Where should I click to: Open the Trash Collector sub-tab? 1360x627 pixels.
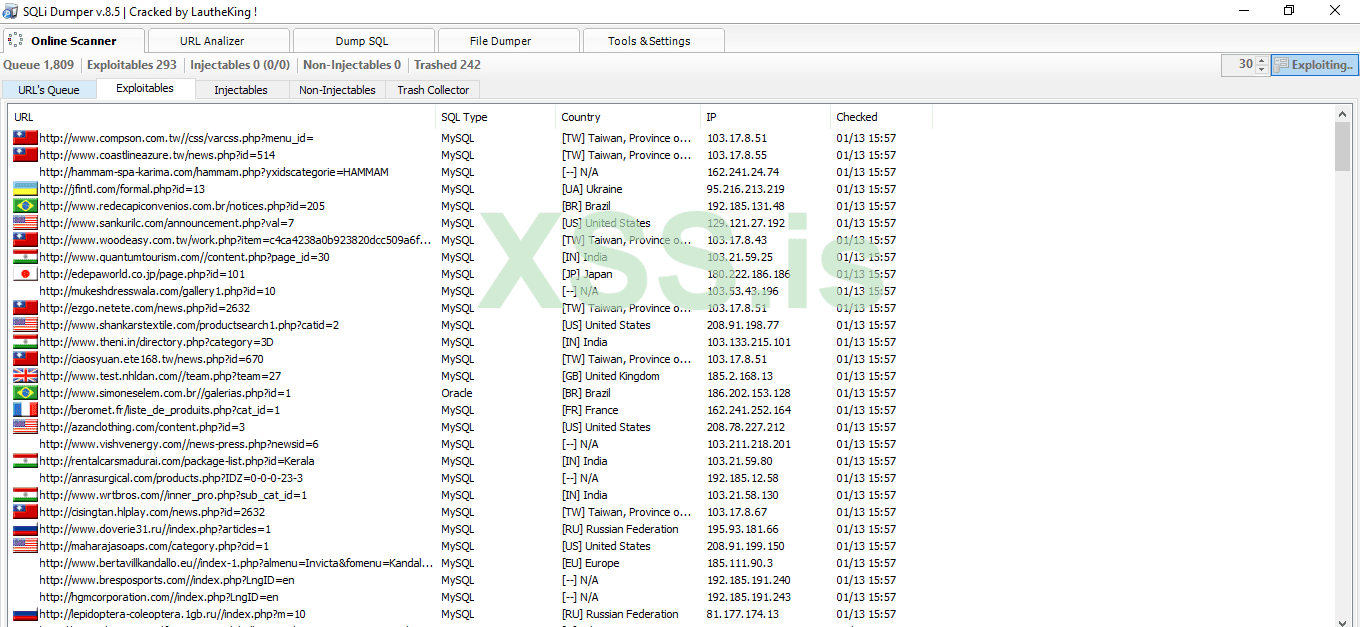point(433,90)
